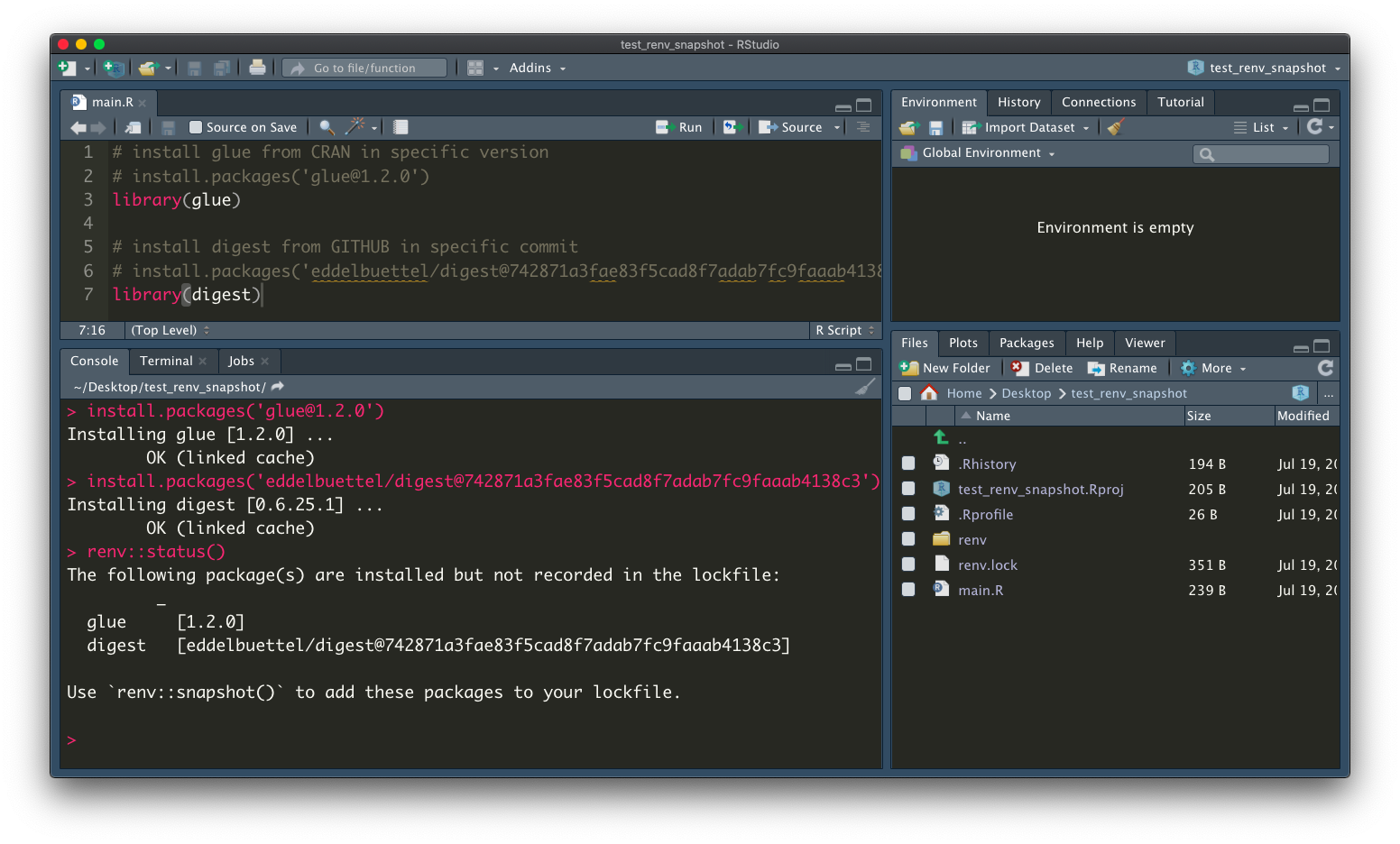Click the Go to file/function field
1400x844 pixels.
pyautogui.click(x=364, y=68)
